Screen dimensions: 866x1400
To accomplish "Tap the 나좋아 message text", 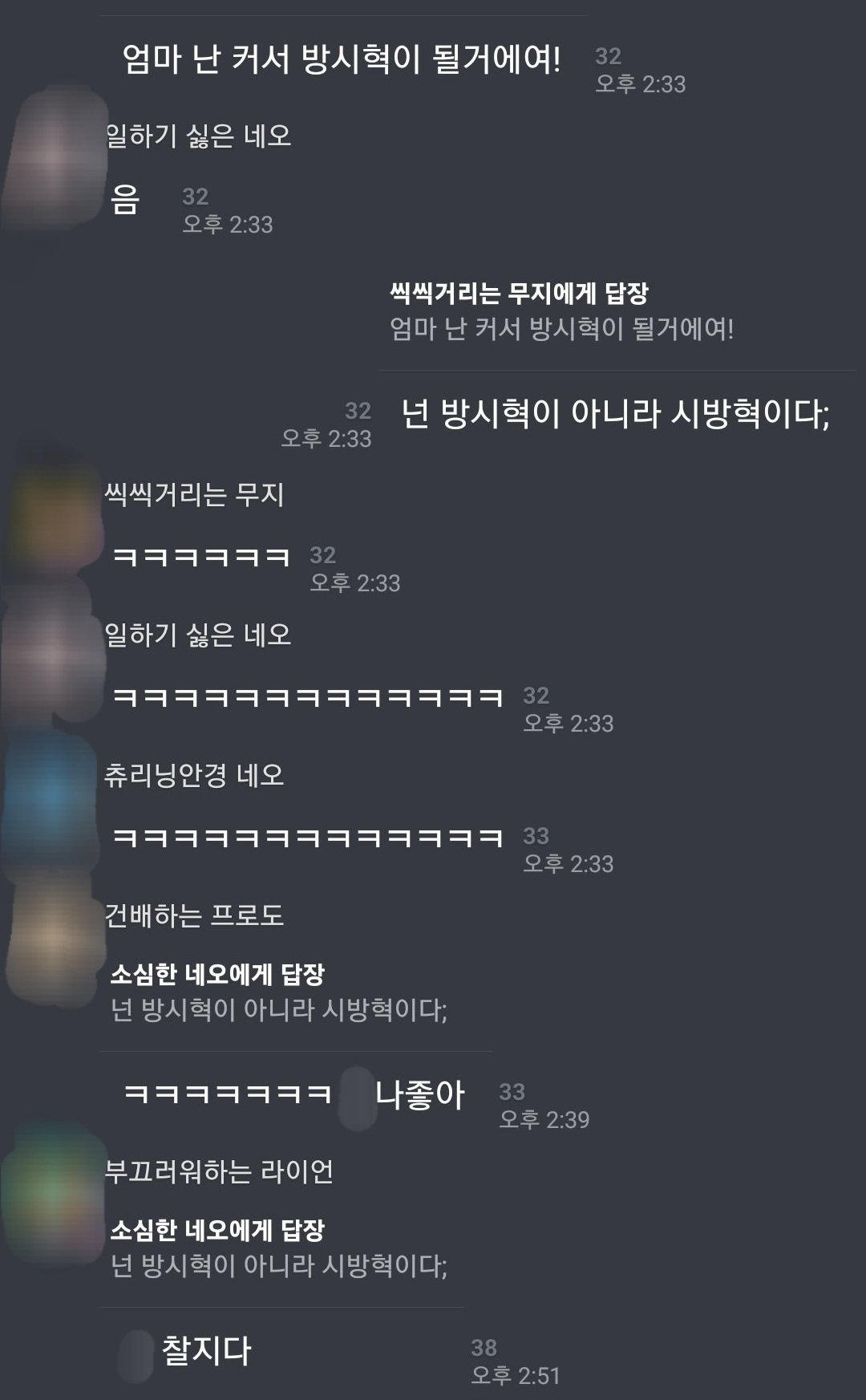I will tap(420, 1094).
